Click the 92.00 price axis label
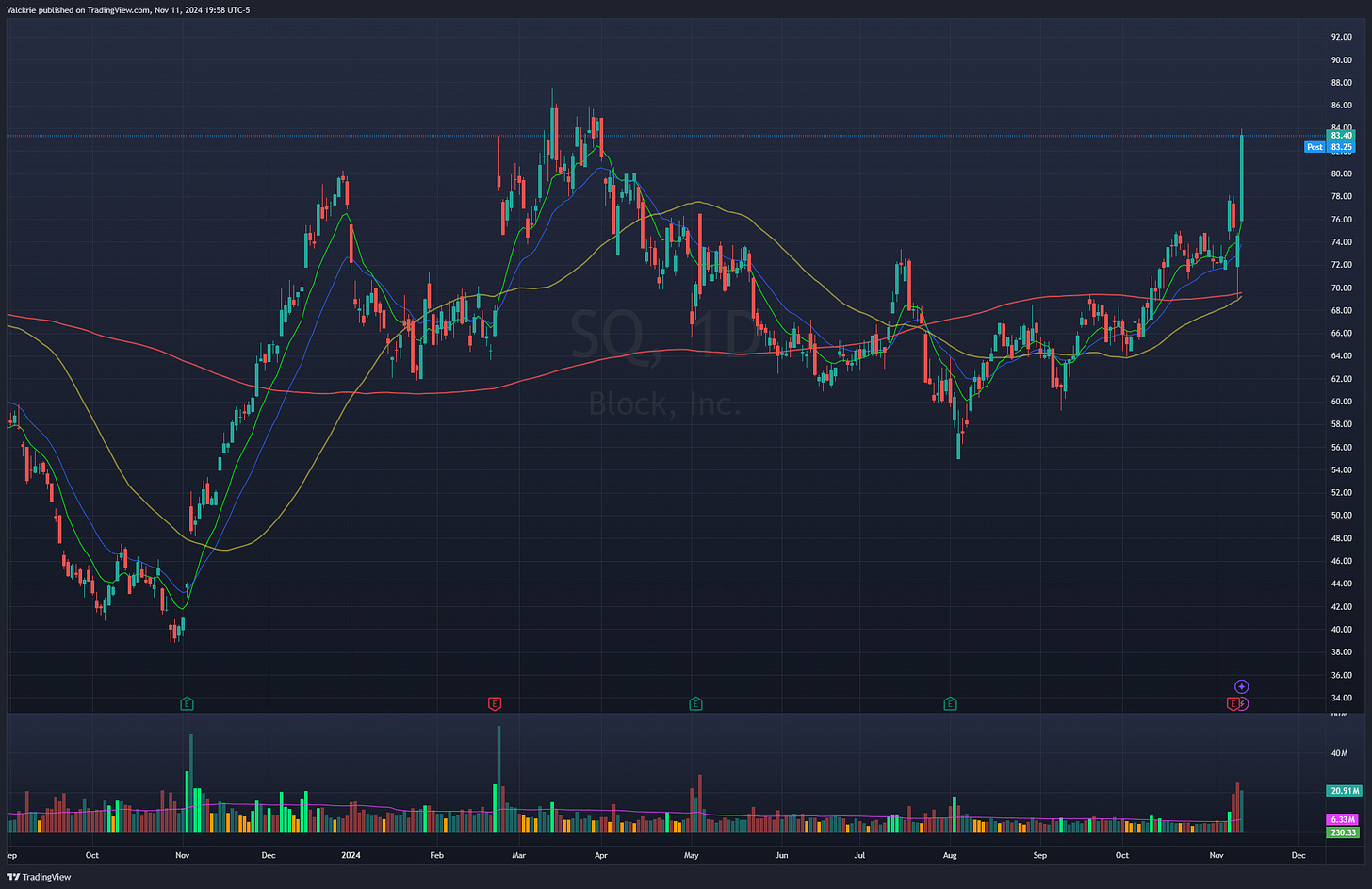The image size is (1372, 889). tap(1341, 37)
